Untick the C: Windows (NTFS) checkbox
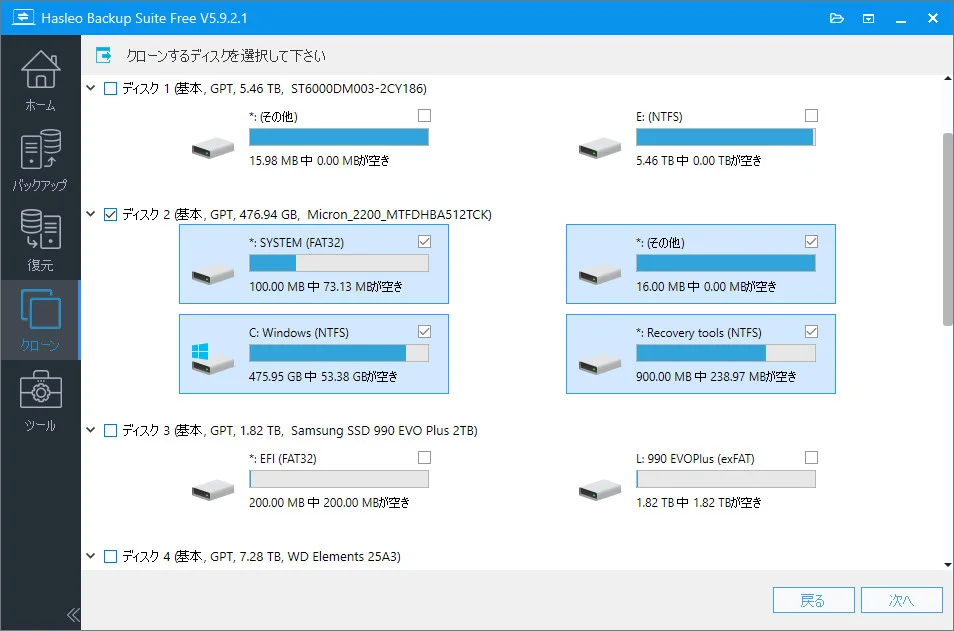 pos(425,332)
